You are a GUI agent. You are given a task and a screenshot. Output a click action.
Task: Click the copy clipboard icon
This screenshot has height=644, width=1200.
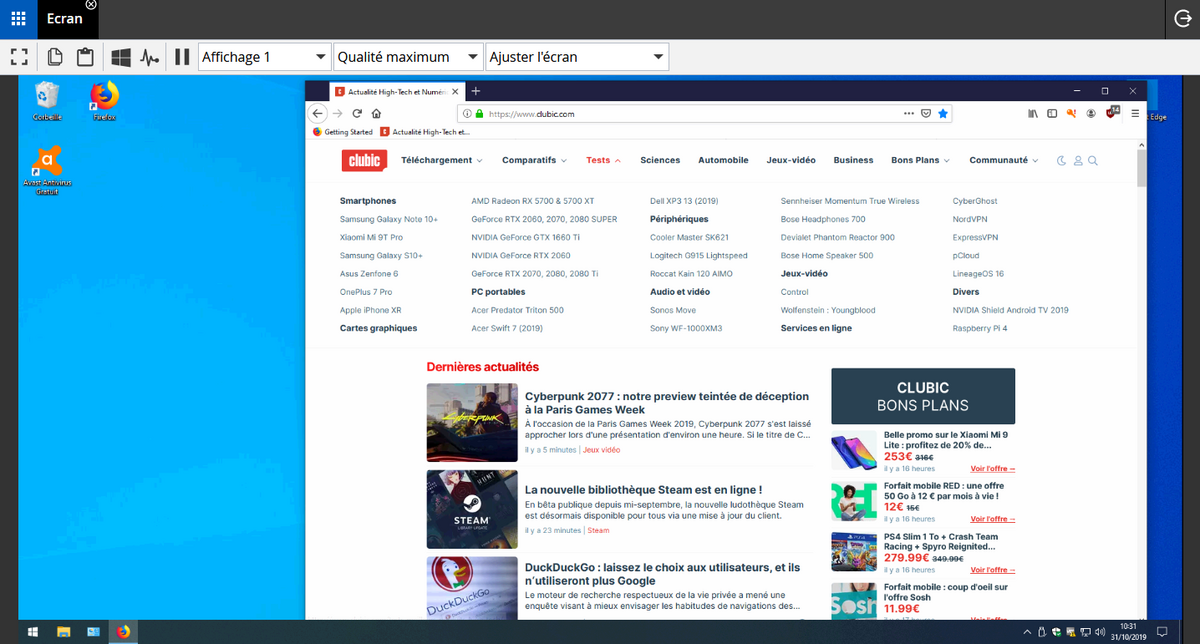click(x=55, y=57)
